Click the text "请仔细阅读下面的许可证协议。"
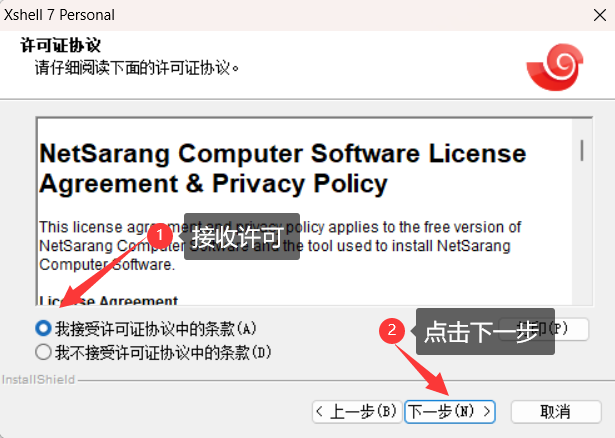The width and height of the screenshot is (615, 438). tap(137, 68)
